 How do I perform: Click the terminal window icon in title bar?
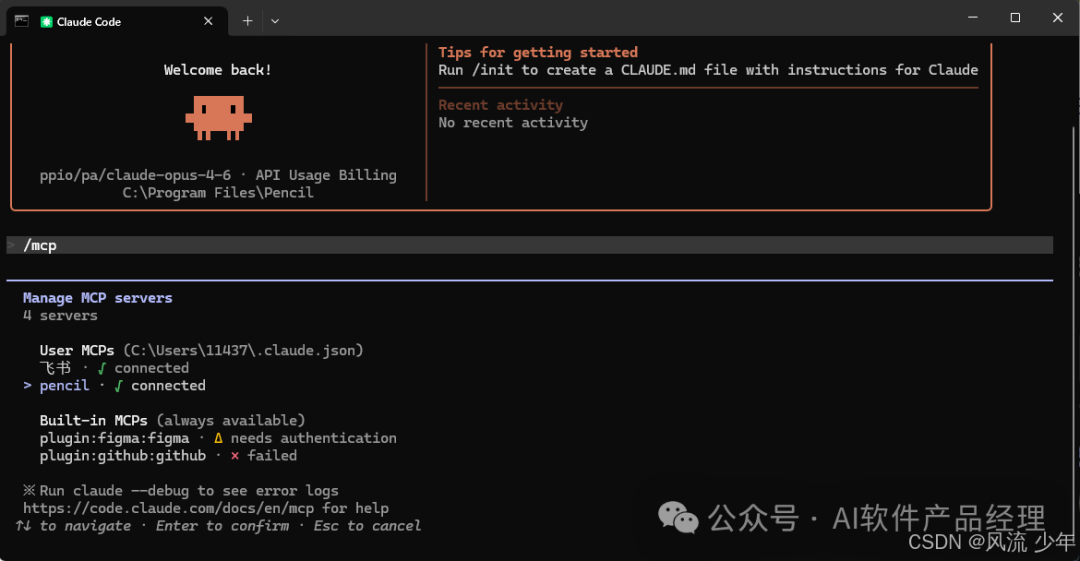coord(20,20)
